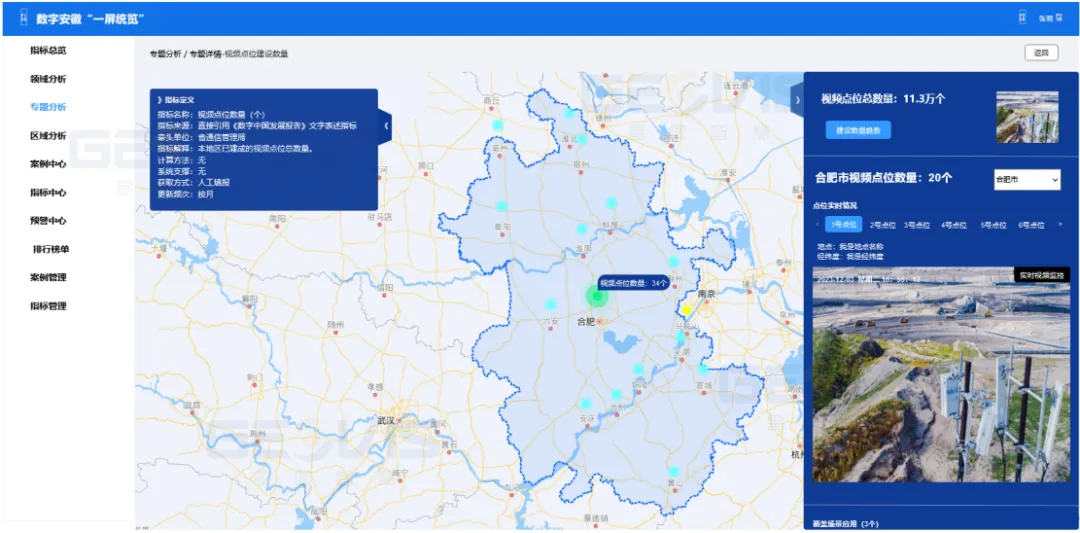
Task: Go to 区域分析 in the sidebar
Action: [x=48, y=135]
